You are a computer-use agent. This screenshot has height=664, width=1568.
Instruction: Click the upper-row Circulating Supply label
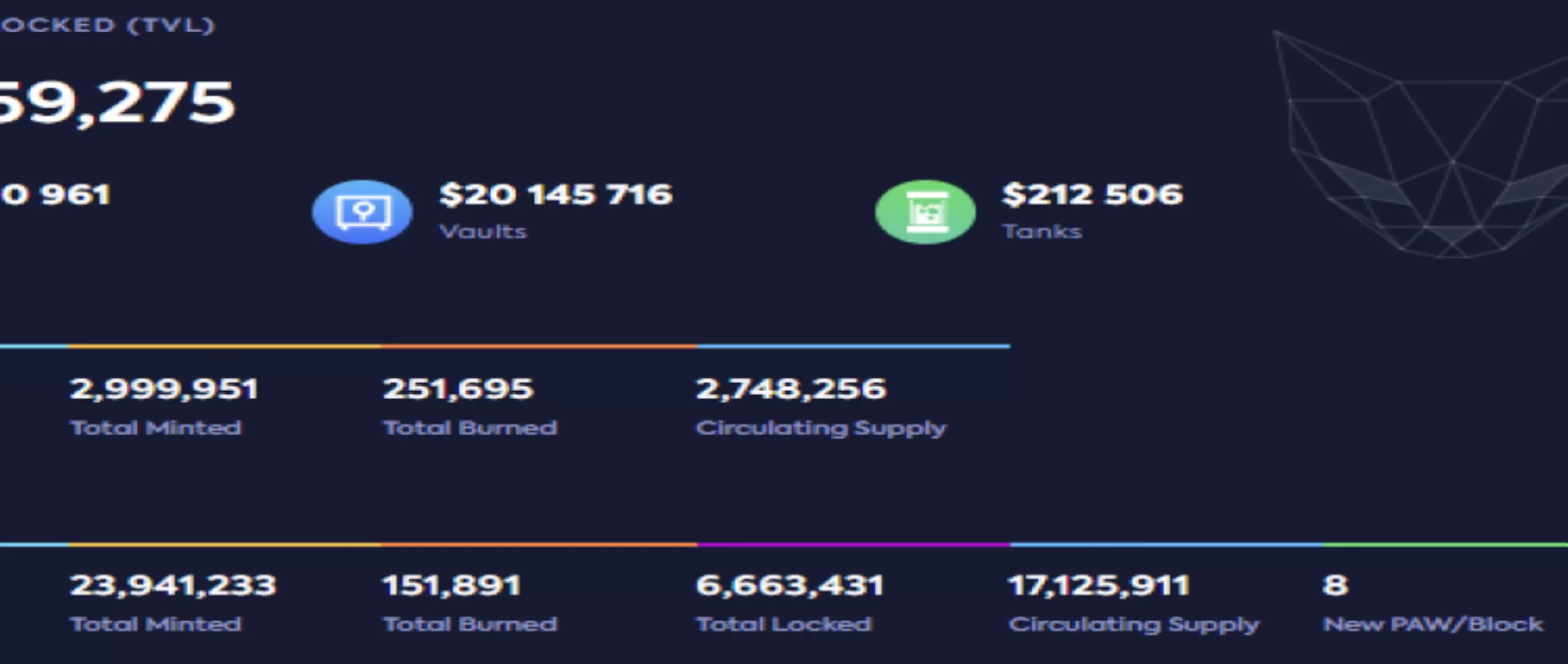point(821,428)
